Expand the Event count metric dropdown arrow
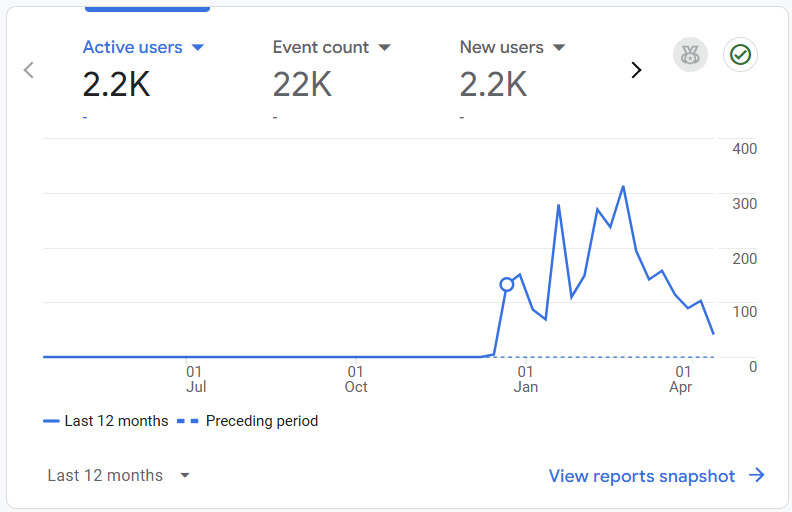This screenshot has height=512, width=792. (385, 47)
